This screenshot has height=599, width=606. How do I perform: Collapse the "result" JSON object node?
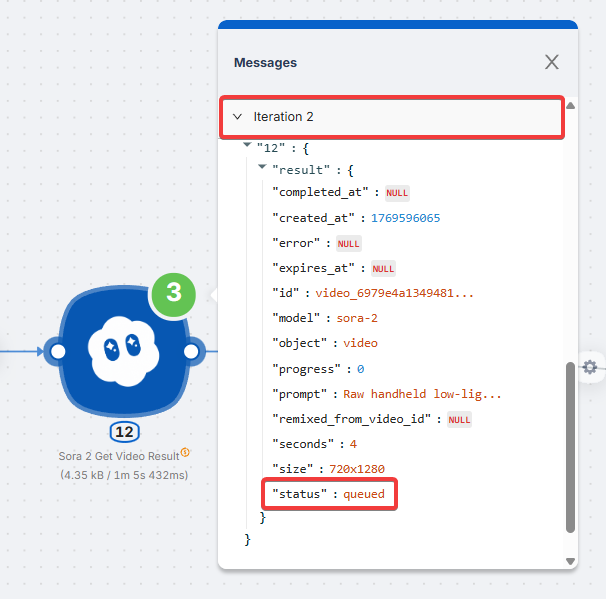(x=262, y=168)
